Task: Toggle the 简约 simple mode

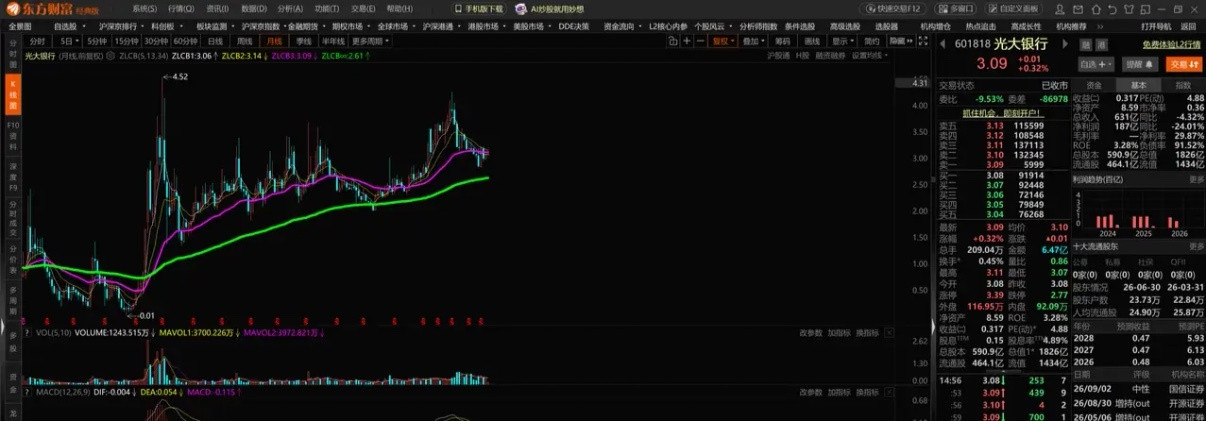Action: (x=872, y=41)
